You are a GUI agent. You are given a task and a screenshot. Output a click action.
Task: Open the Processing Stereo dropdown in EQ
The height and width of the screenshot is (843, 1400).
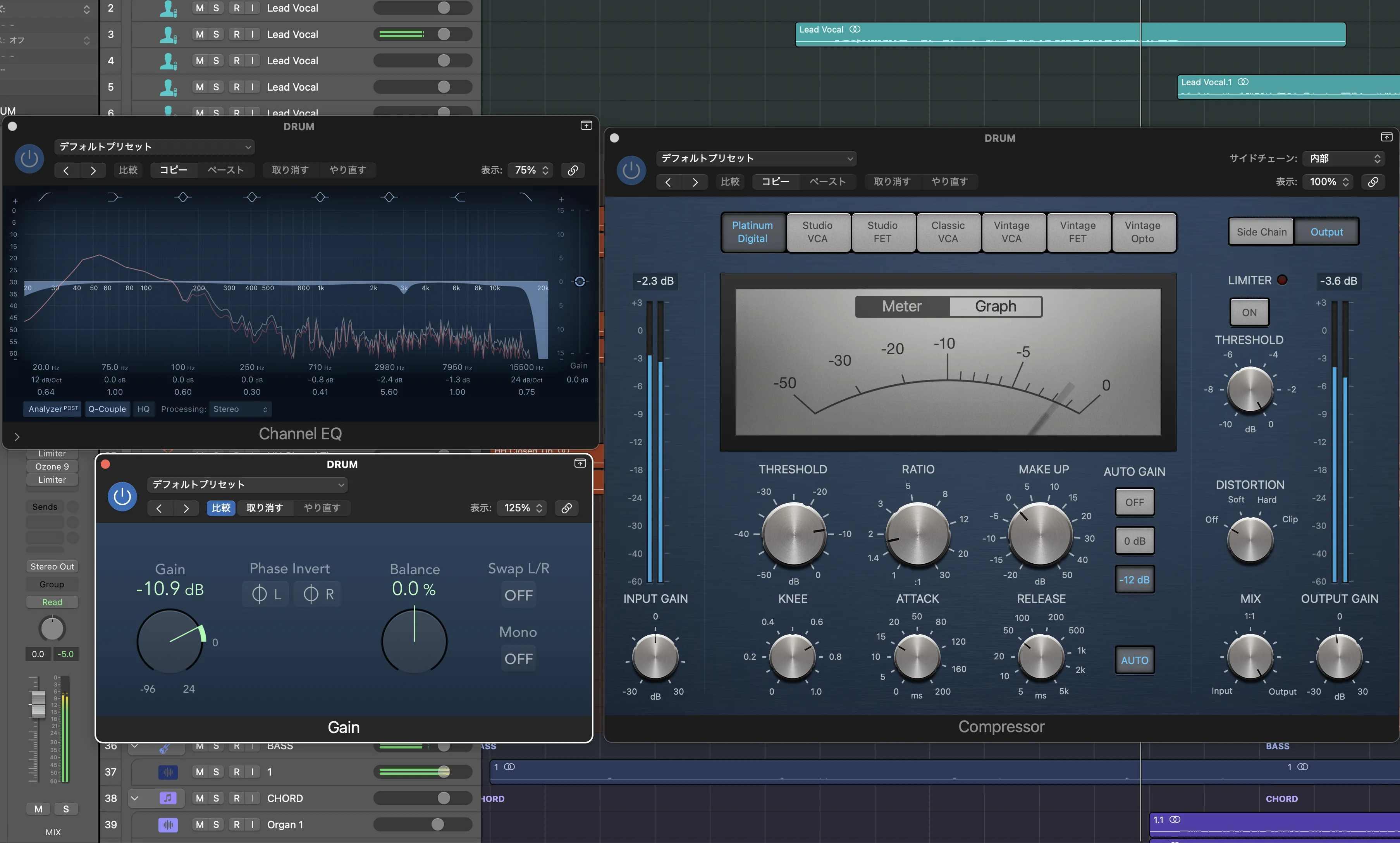(240, 409)
